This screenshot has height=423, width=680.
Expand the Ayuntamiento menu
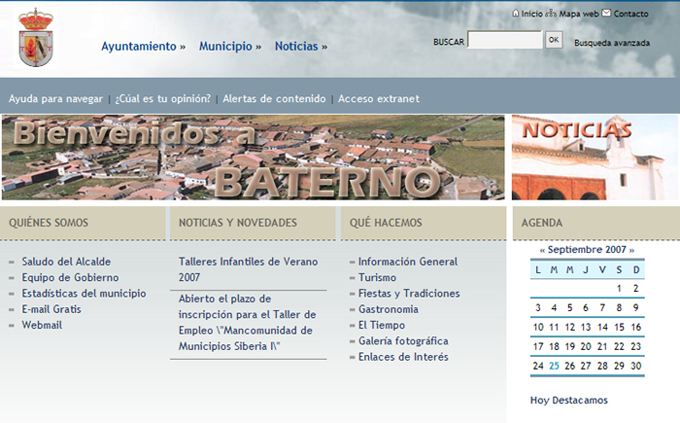(x=143, y=46)
